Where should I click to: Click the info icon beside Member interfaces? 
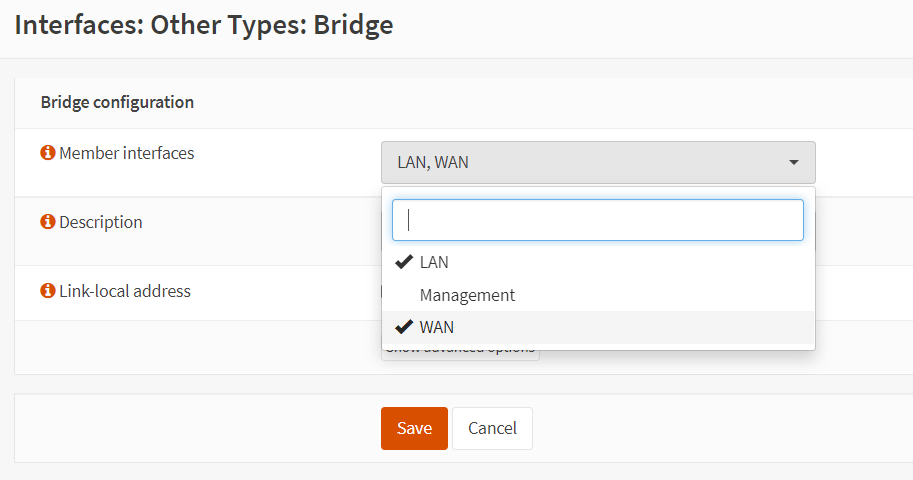coord(47,154)
